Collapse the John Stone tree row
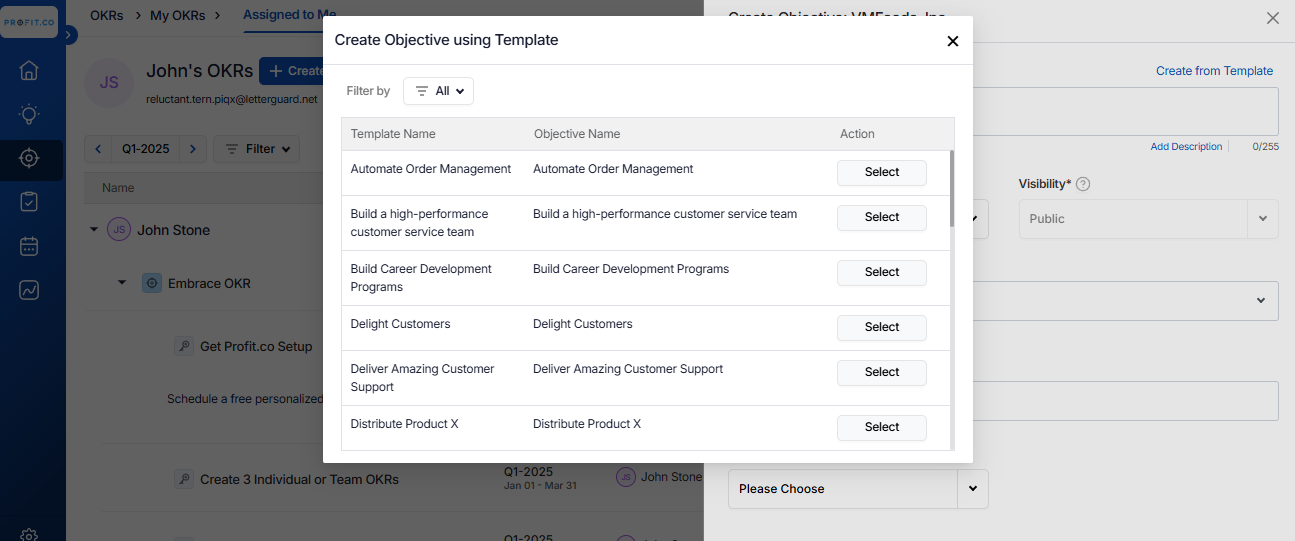This screenshot has height=541, width=1295. [x=94, y=230]
